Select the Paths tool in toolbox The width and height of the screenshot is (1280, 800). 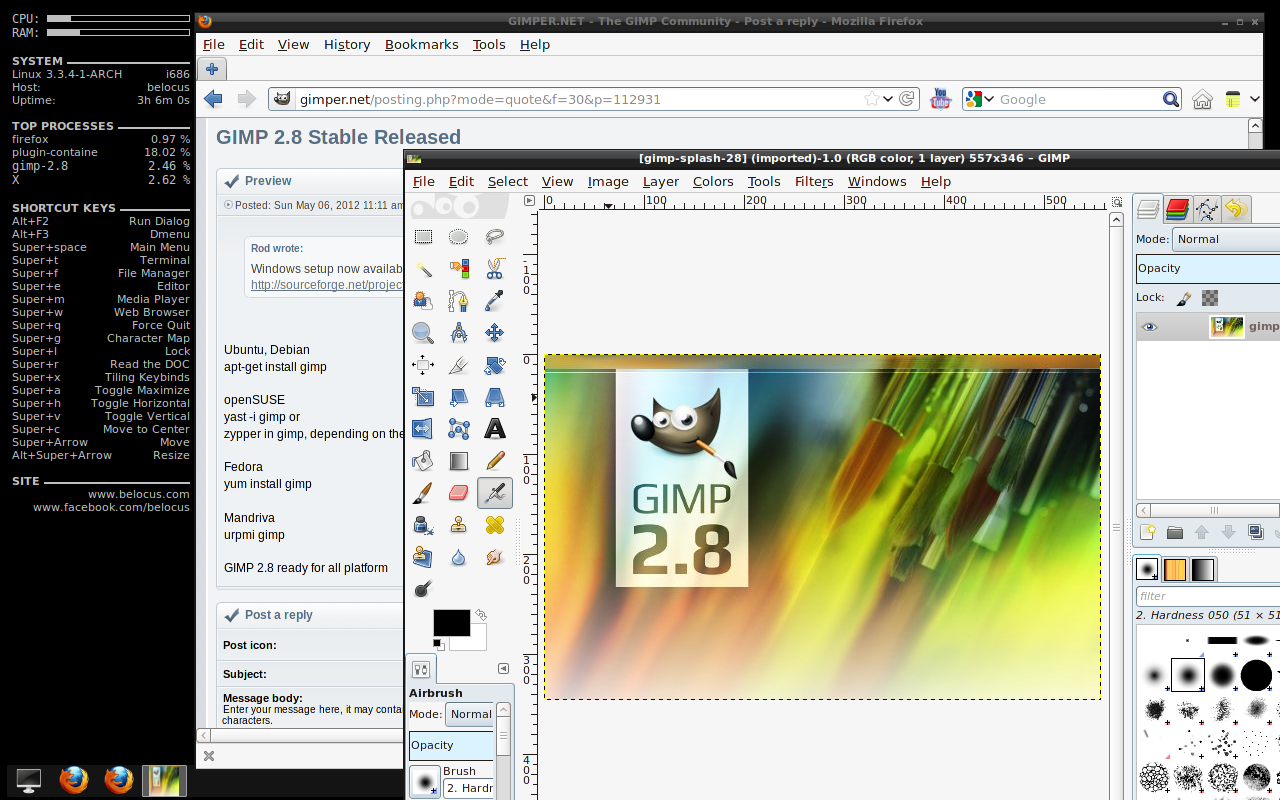click(x=458, y=301)
